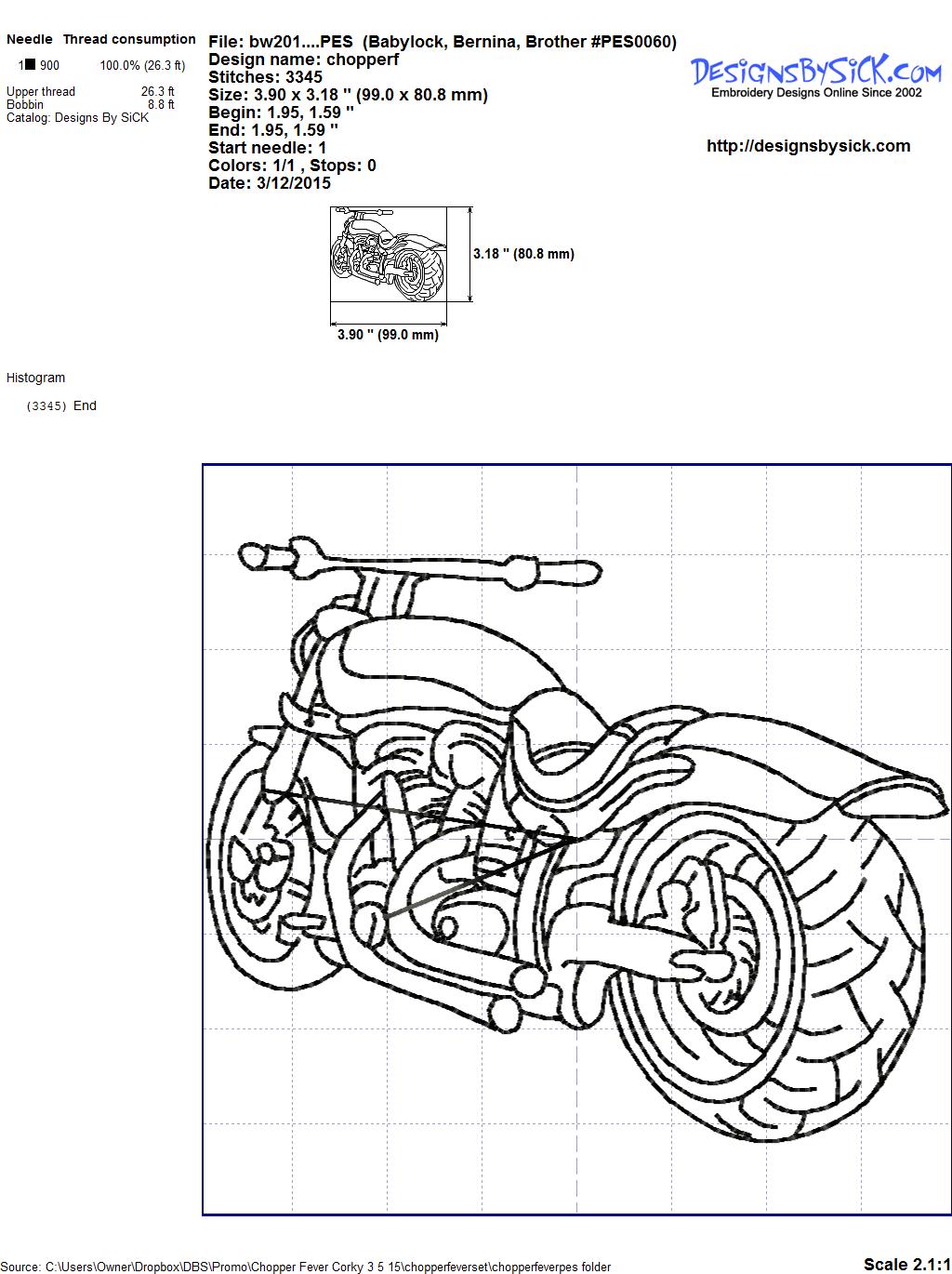This screenshot has height=1274, width=952.
Task: Click the 3.90" (99.0 mm) width label
Action: pyautogui.click(x=388, y=335)
